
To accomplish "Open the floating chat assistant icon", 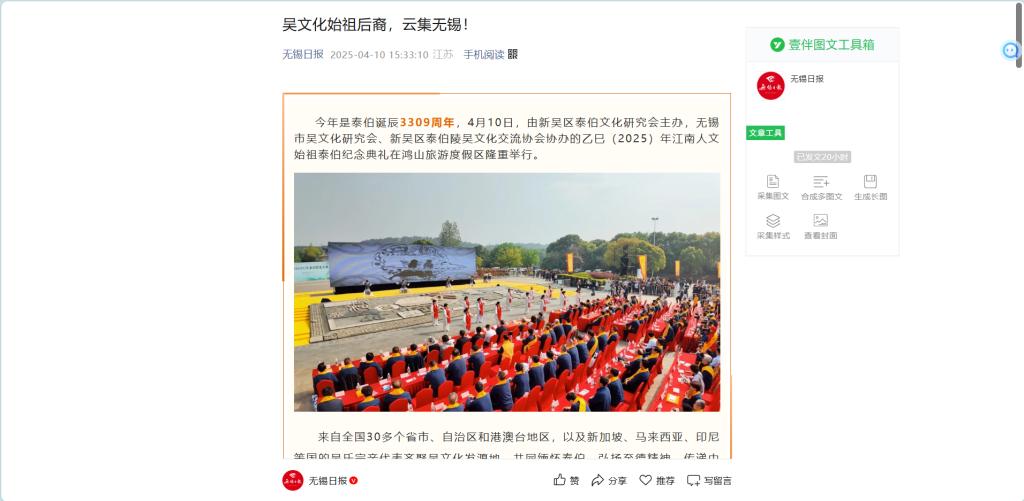I will tap(1011, 50).
